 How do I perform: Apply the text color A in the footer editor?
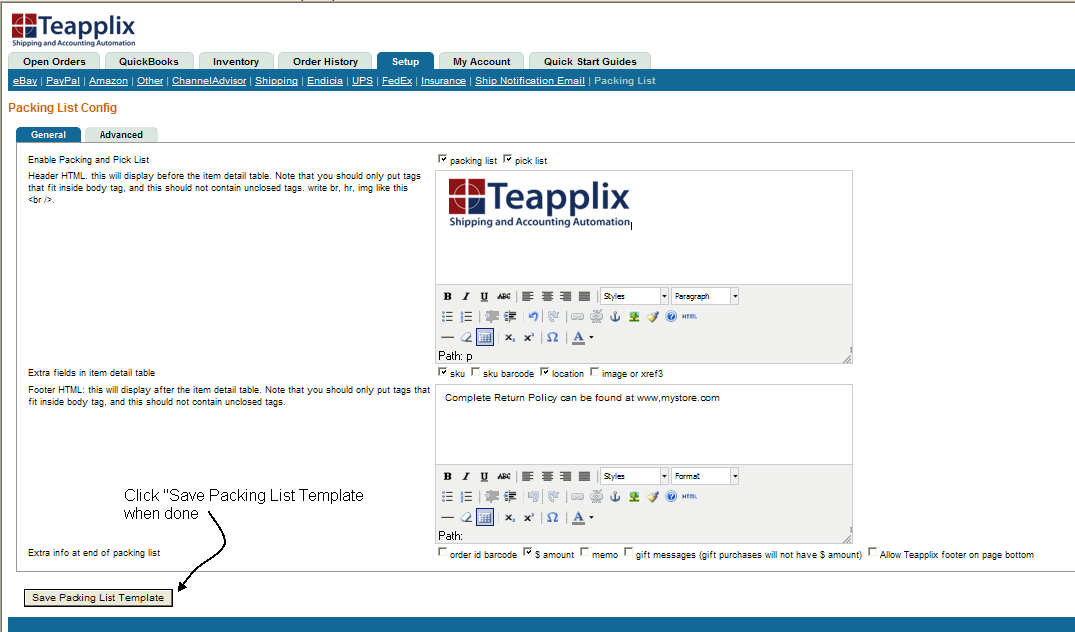pyautogui.click(x=579, y=518)
